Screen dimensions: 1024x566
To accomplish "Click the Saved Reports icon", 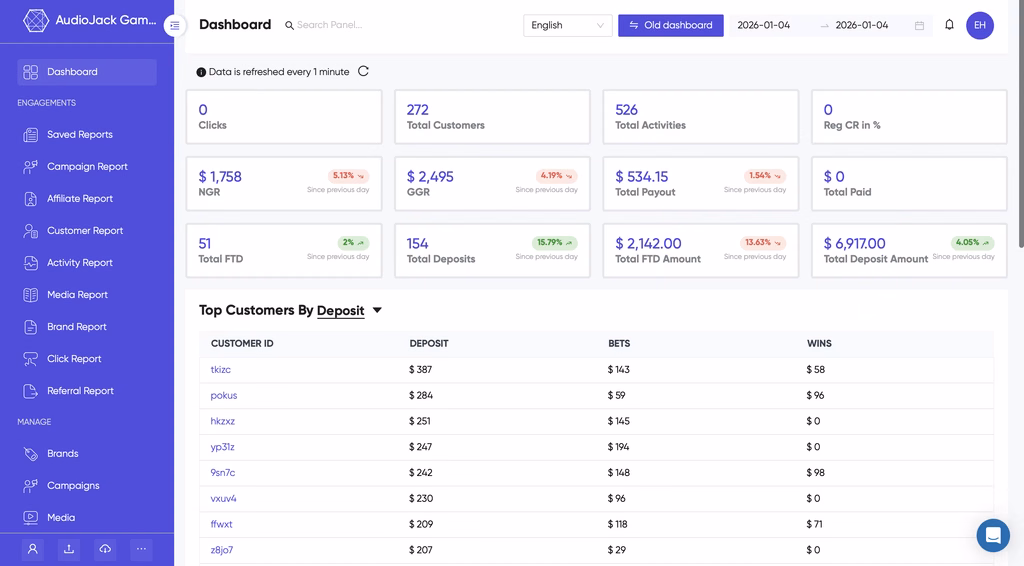I will coord(31,134).
